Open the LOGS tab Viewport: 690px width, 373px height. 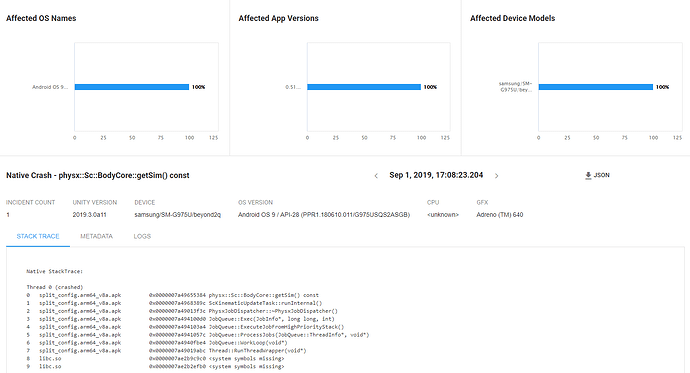click(142, 236)
